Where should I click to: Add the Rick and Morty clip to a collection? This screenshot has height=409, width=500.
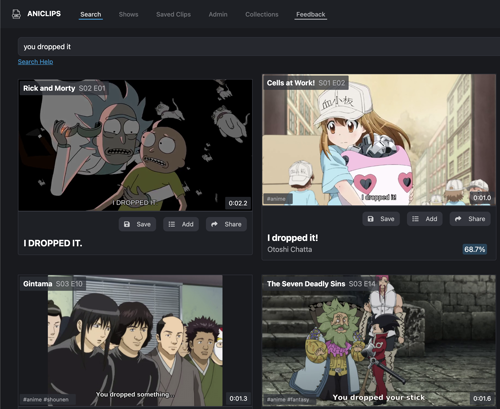[181, 224]
